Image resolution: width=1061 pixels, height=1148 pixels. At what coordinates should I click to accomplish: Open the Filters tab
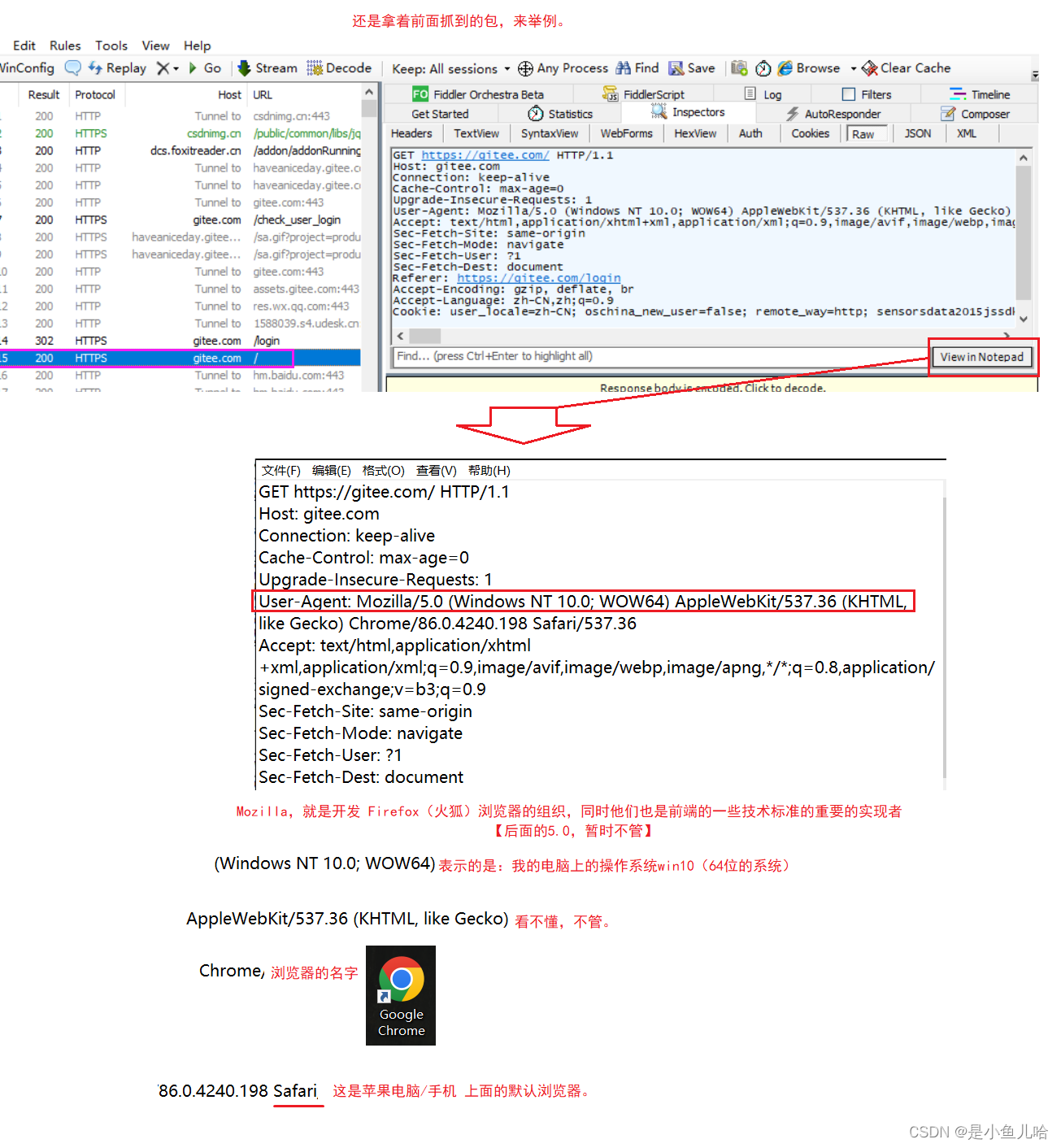click(x=867, y=94)
